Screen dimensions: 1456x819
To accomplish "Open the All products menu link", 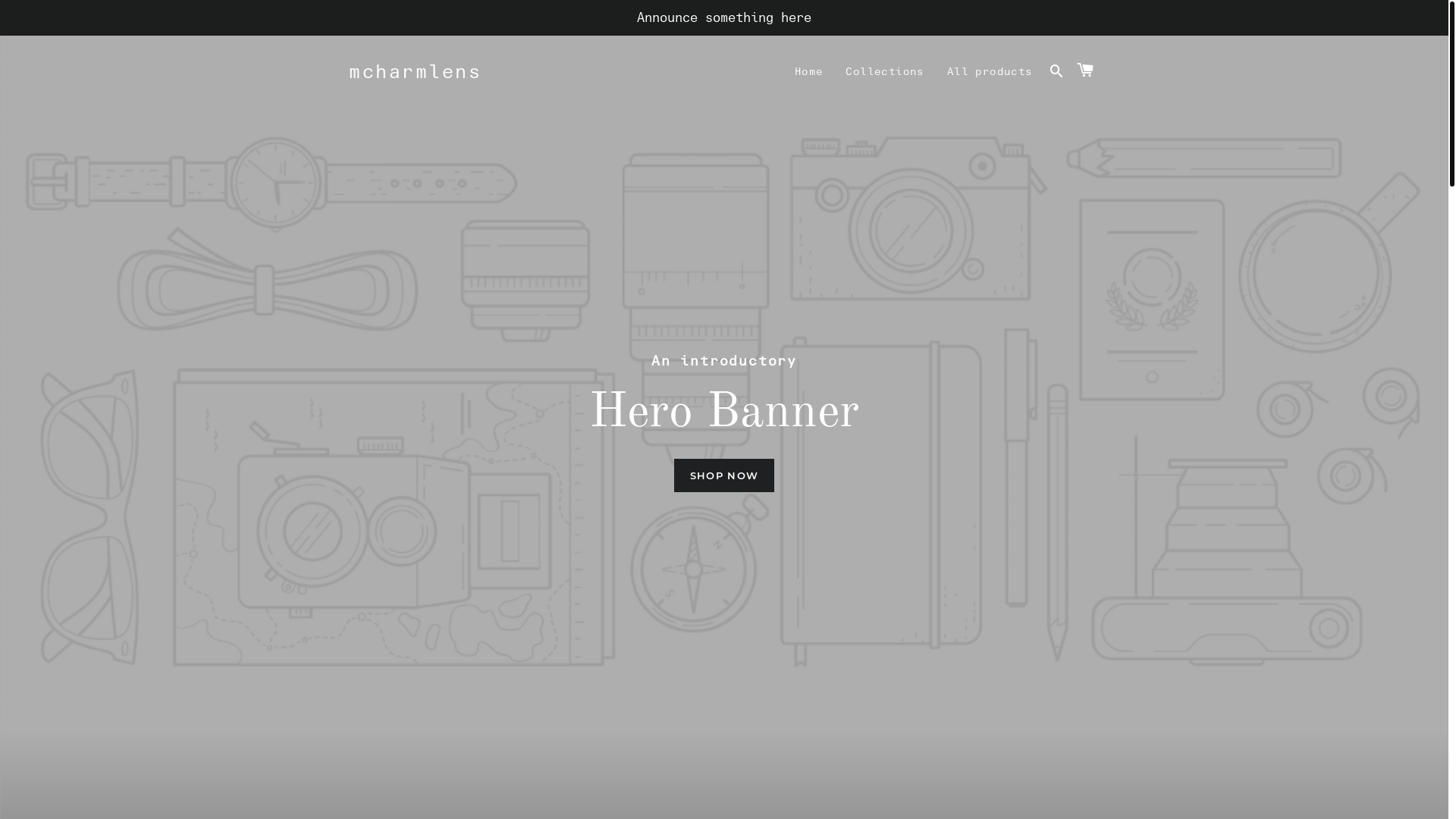I will pyautogui.click(x=989, y=71).
